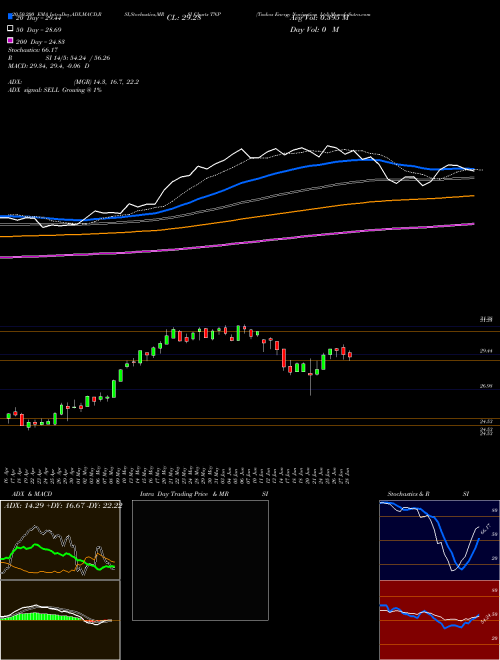Click the blue 20 Day legend swatch
This screenshot has width=500, height=660.
tap(10, 16)
